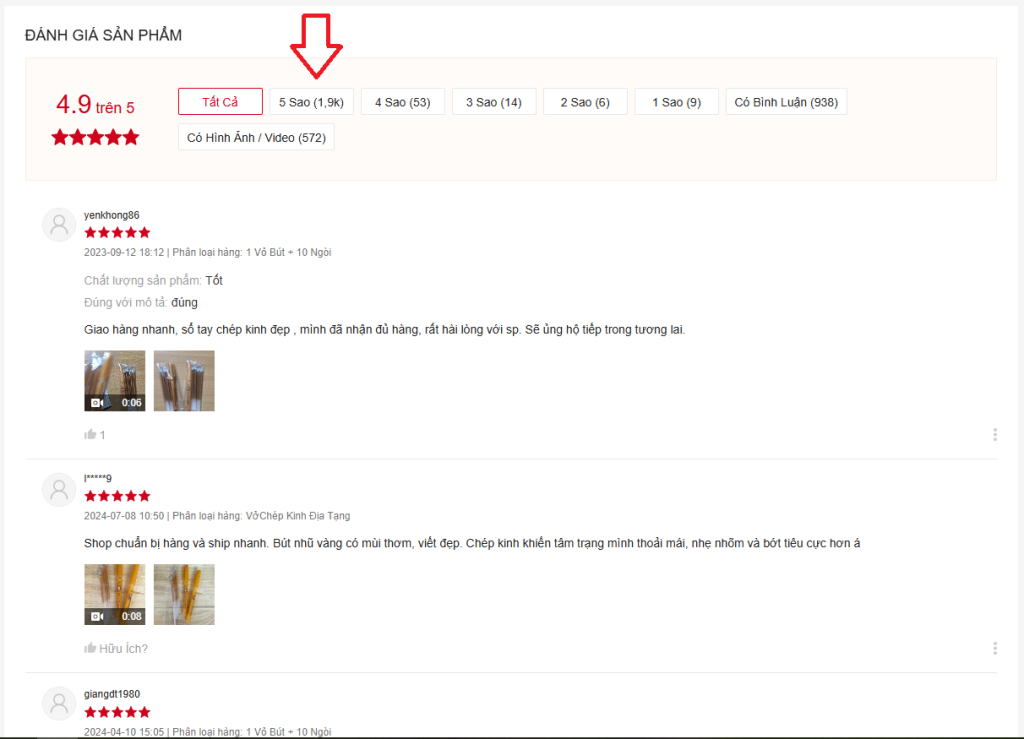Screen dimensions: 1024x739
Task: Open three-dot menu on yenkhong86's review
Action: point(994,435)
